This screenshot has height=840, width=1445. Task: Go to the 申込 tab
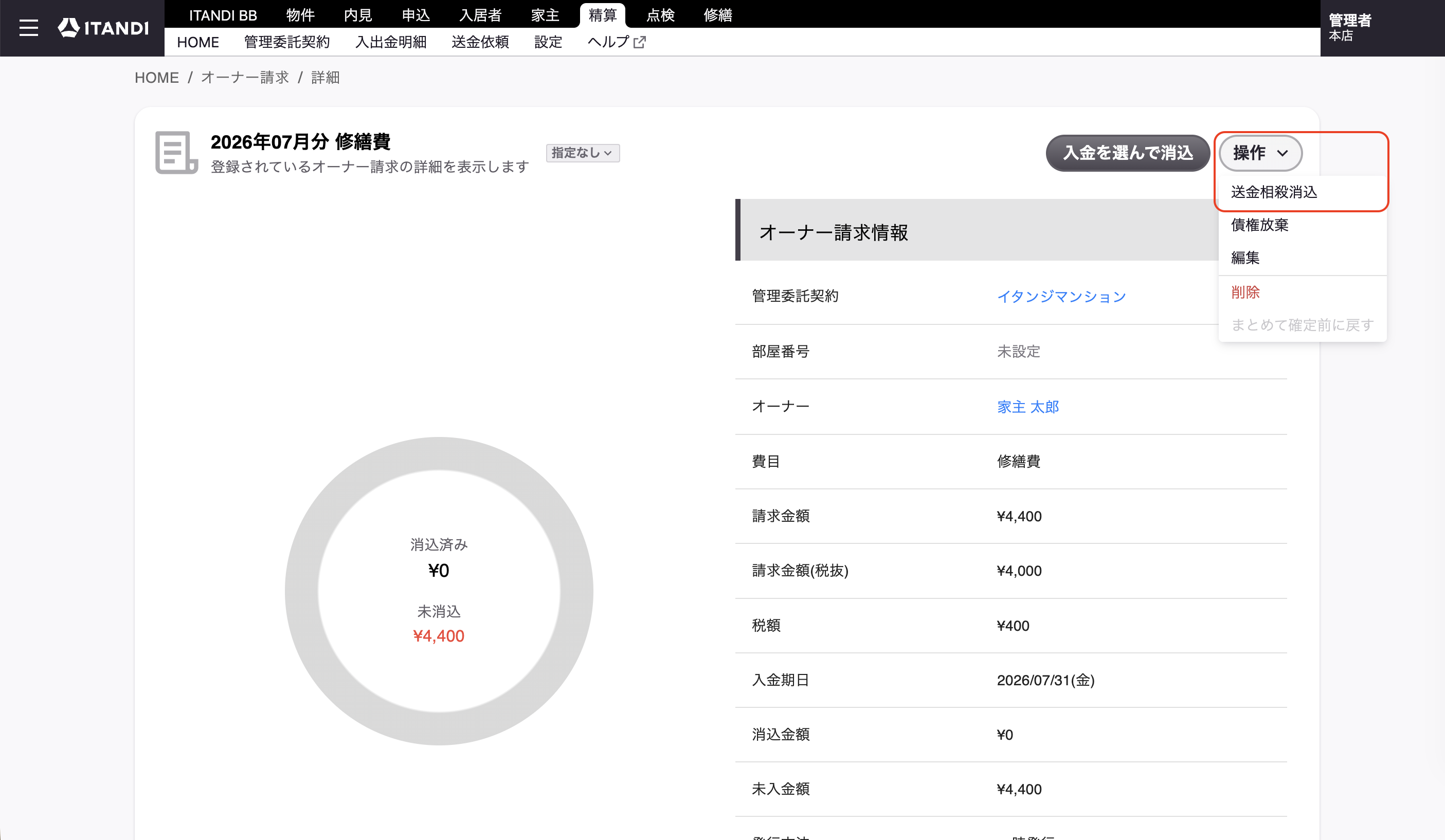click(x=416, y=15)
